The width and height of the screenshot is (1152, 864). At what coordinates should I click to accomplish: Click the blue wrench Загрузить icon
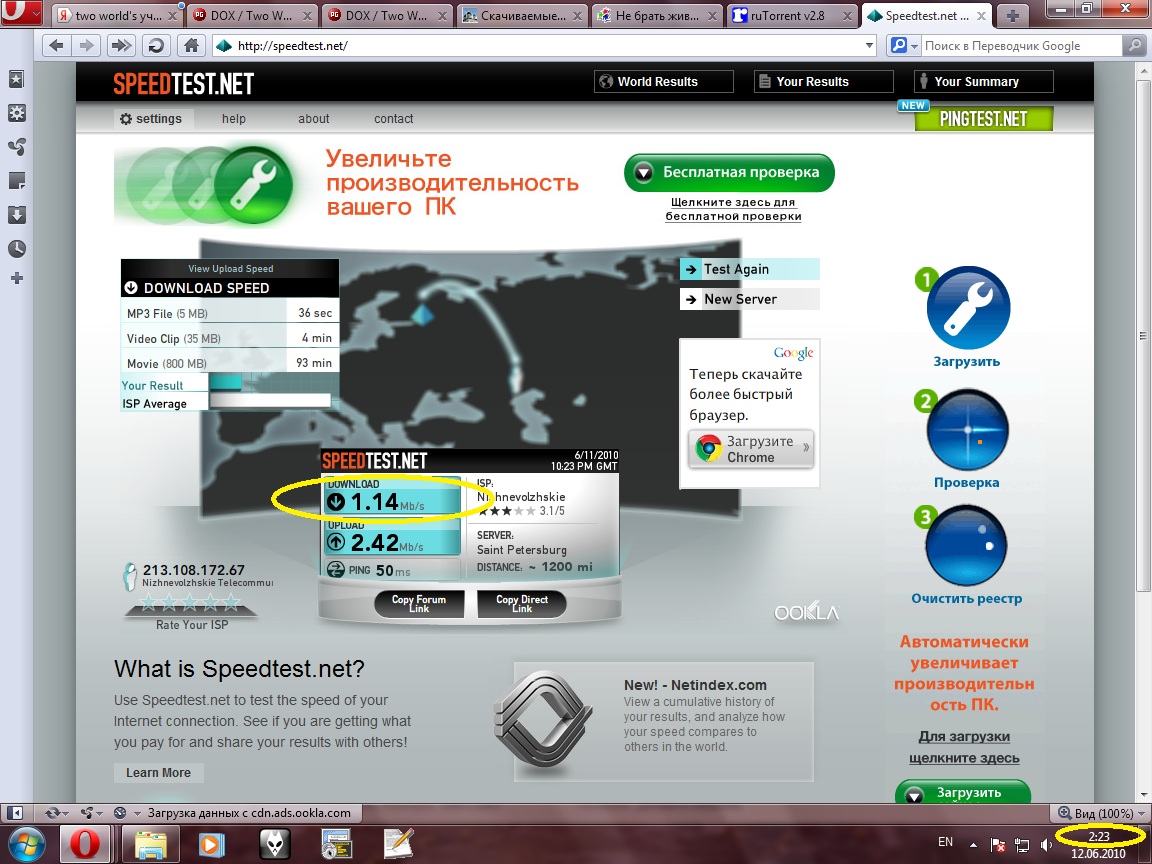[968, 308]
